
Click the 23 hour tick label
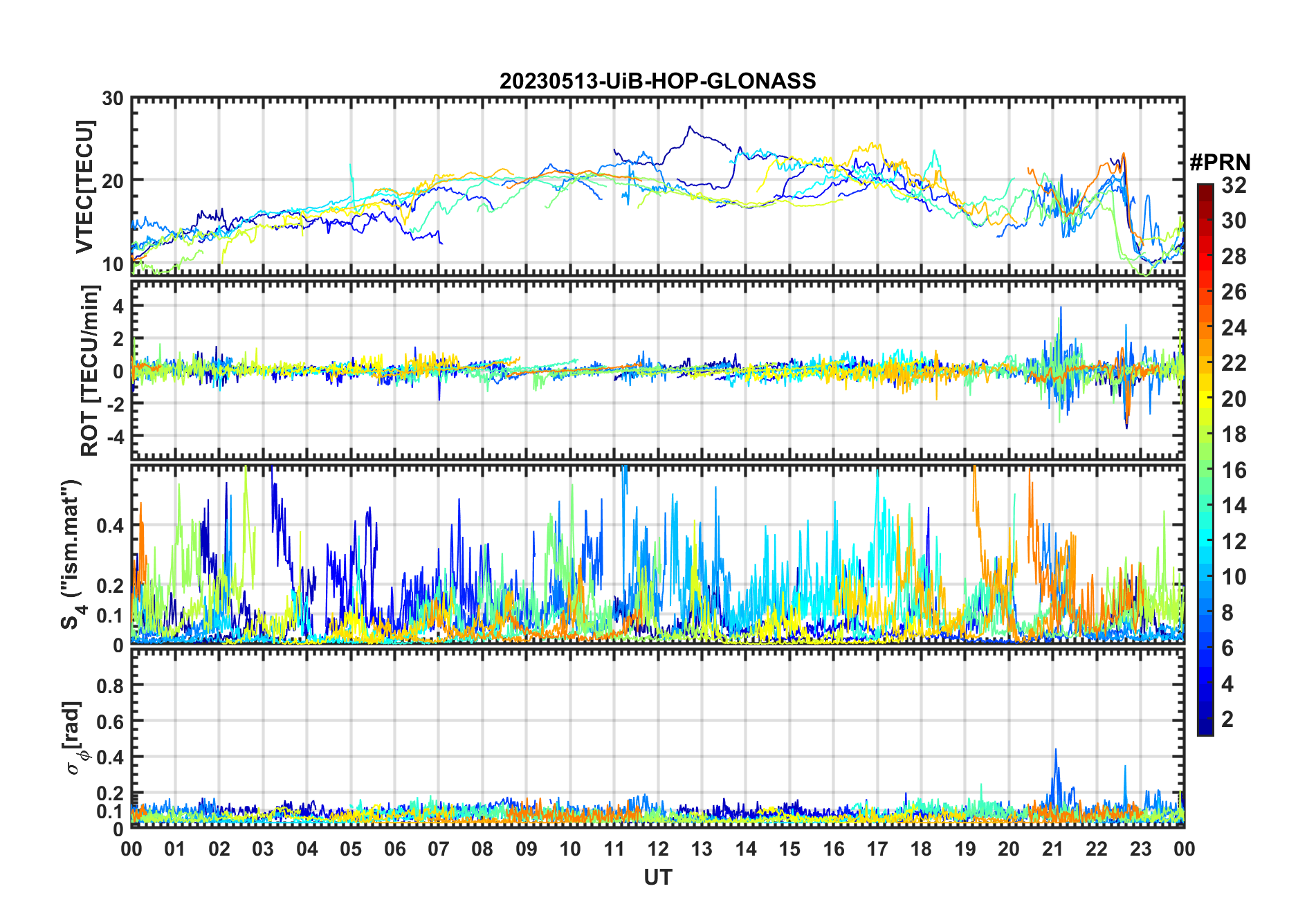coord(1141,848)
